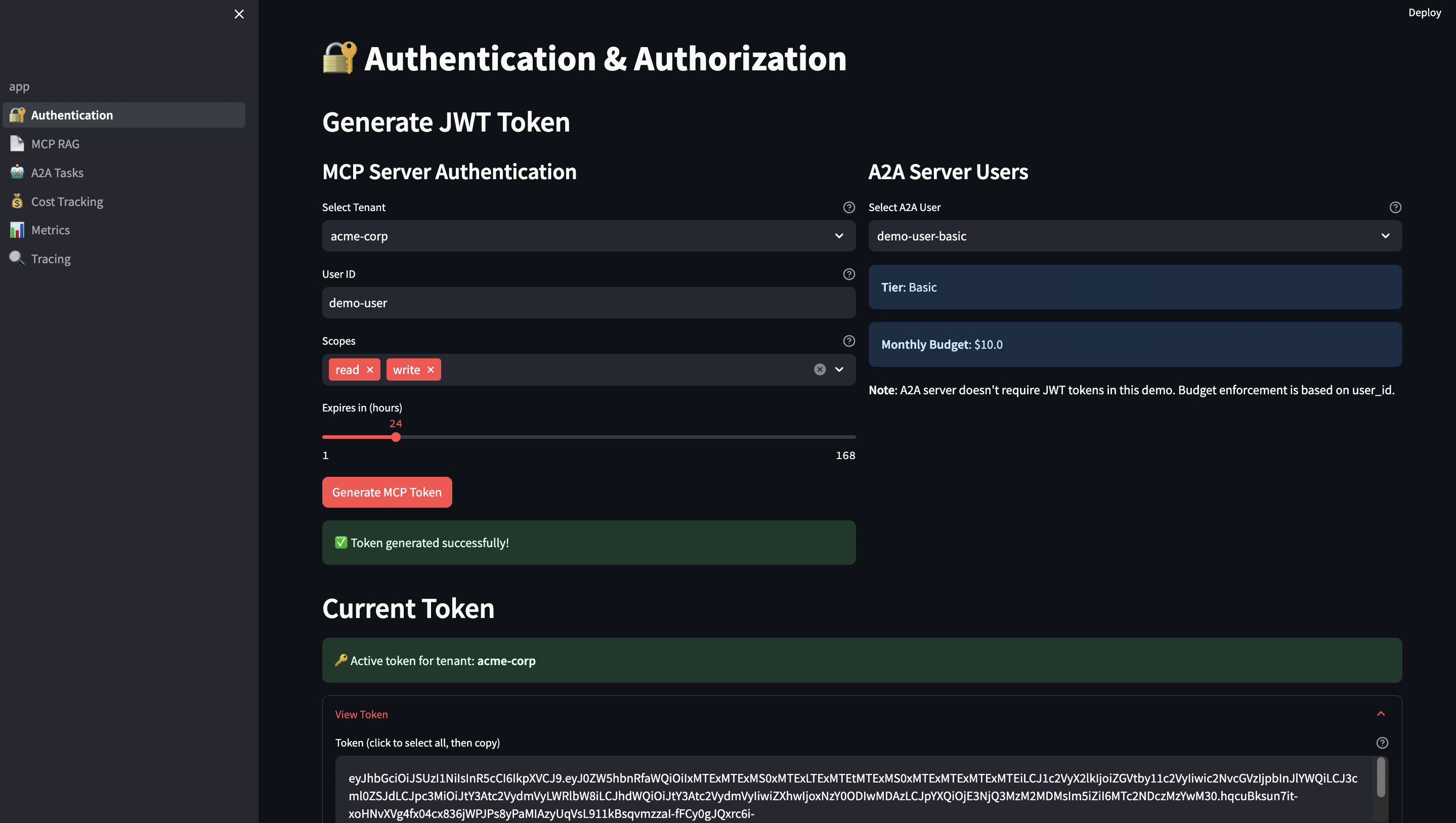Screen dimensions: 1456x823
Task: Close the sidebar with X icon
Action: 239,14
